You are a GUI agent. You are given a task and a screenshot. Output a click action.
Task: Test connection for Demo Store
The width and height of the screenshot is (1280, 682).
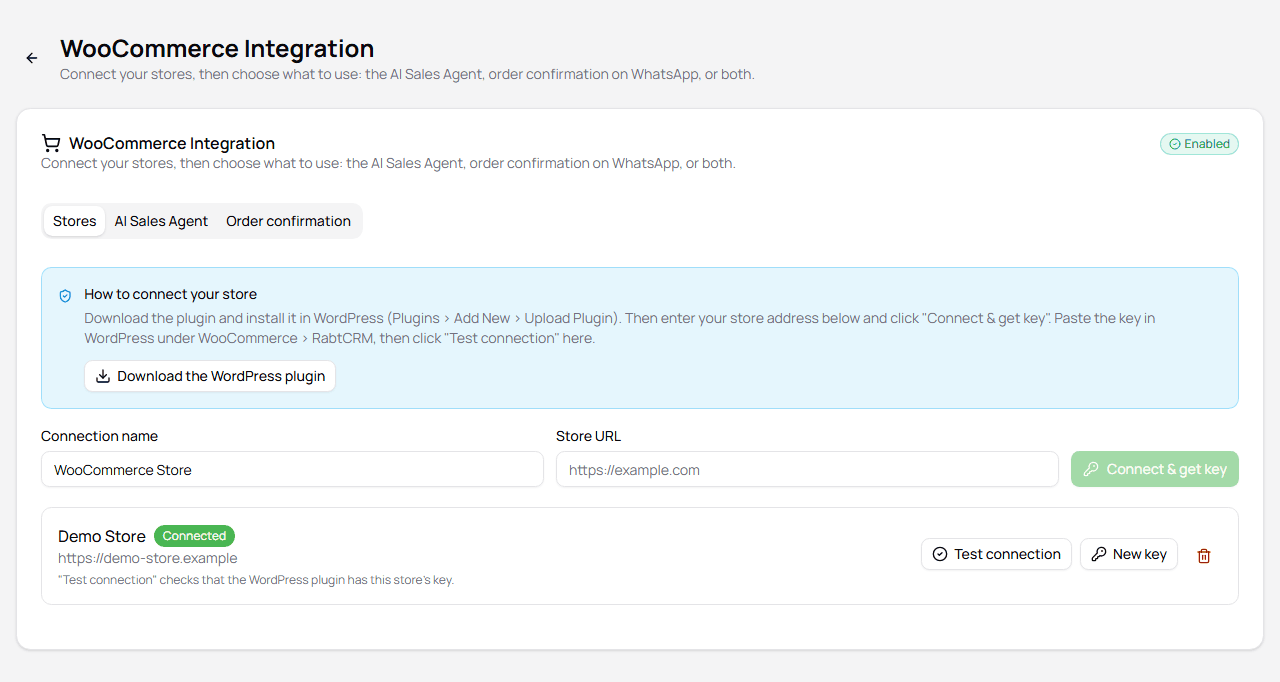tap(996, 554)
